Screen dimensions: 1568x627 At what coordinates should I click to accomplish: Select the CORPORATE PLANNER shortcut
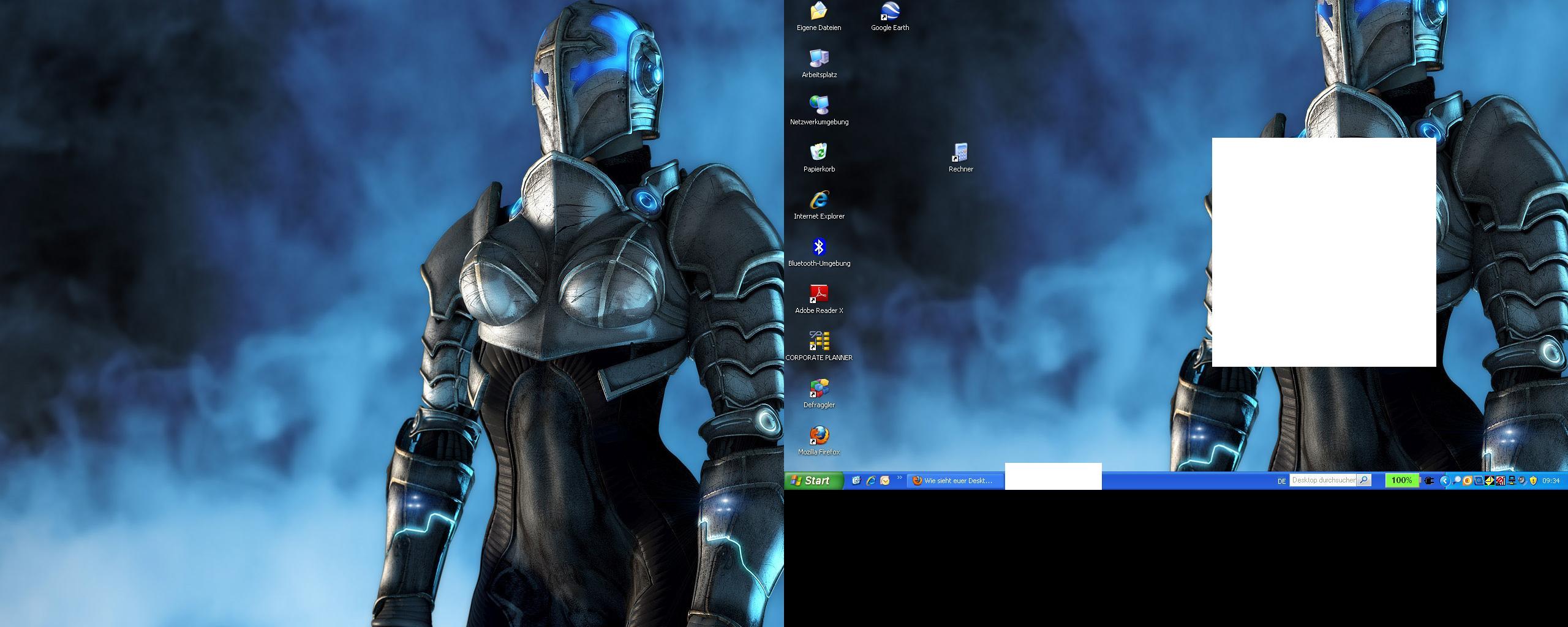pos(819,347)
